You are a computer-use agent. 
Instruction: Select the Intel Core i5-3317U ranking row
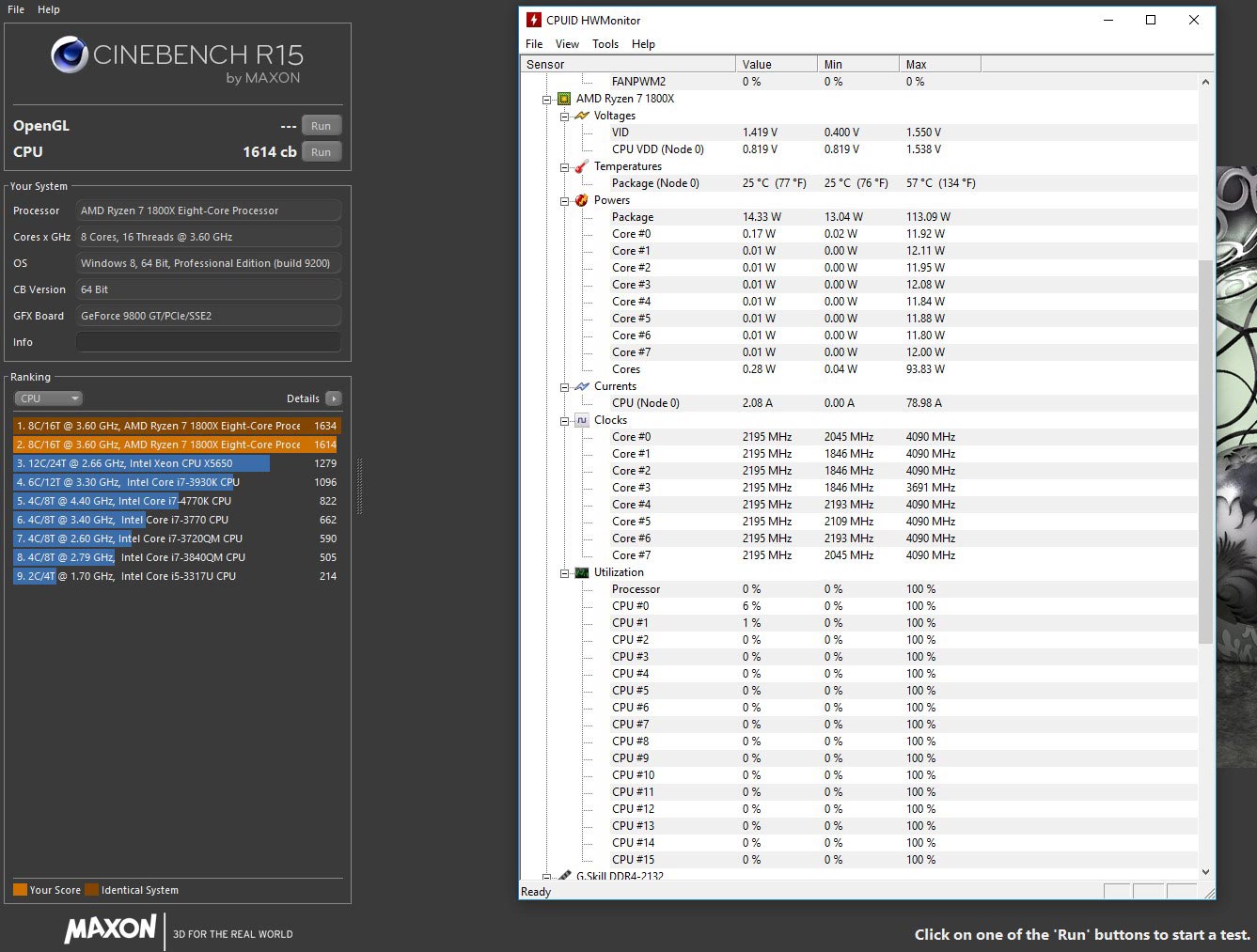pos(176,576)
